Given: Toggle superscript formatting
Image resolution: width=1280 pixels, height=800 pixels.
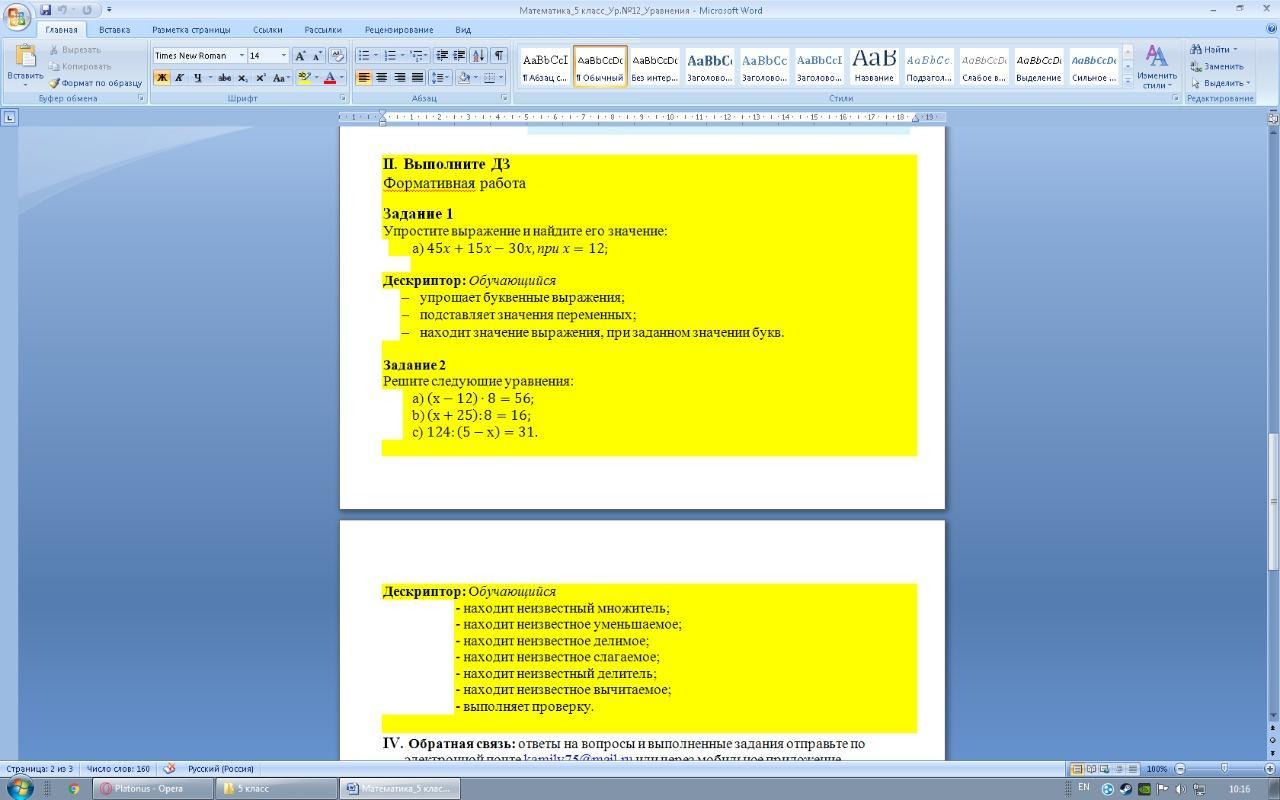Looking at the screenshot, I should [261, 78].
